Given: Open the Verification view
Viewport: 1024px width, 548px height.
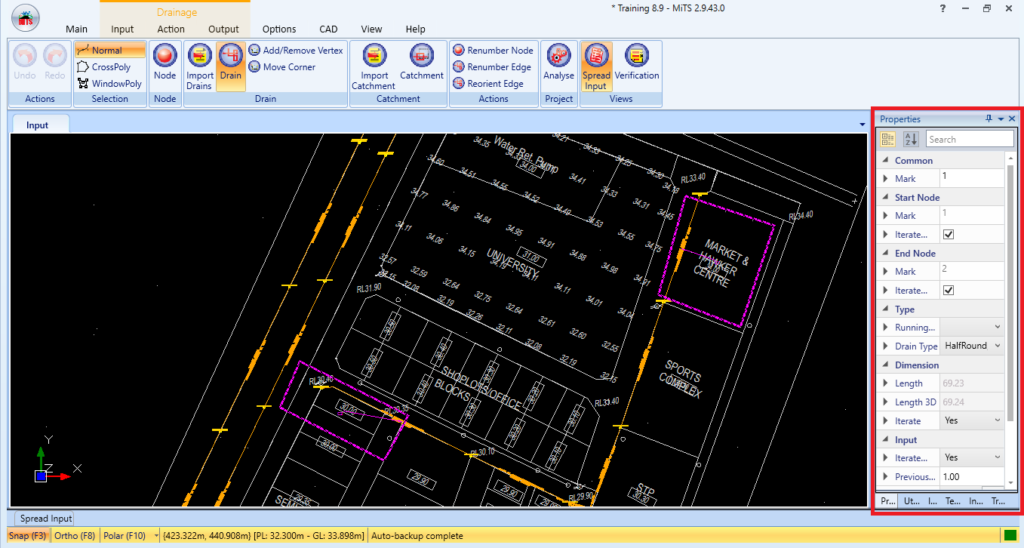Looking at the screenshot, I should (637, 63).
